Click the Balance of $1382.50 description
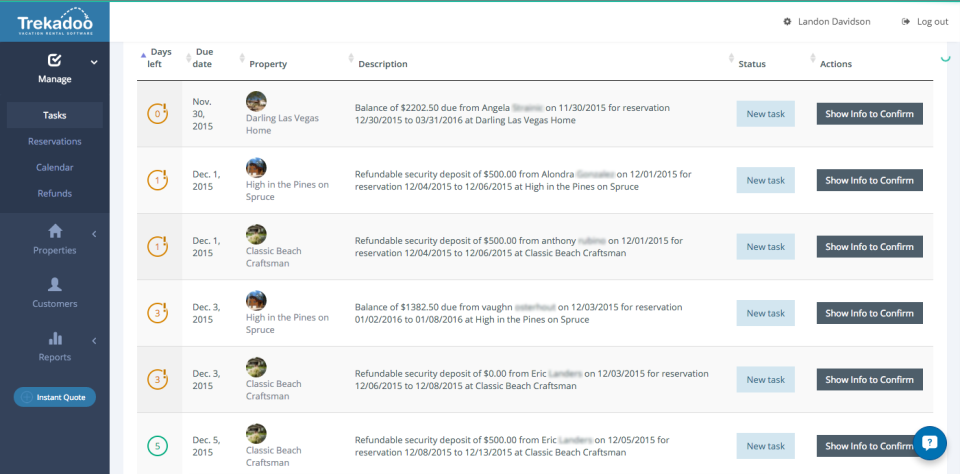Screen dimensions: 960x474 pos(519,313)
